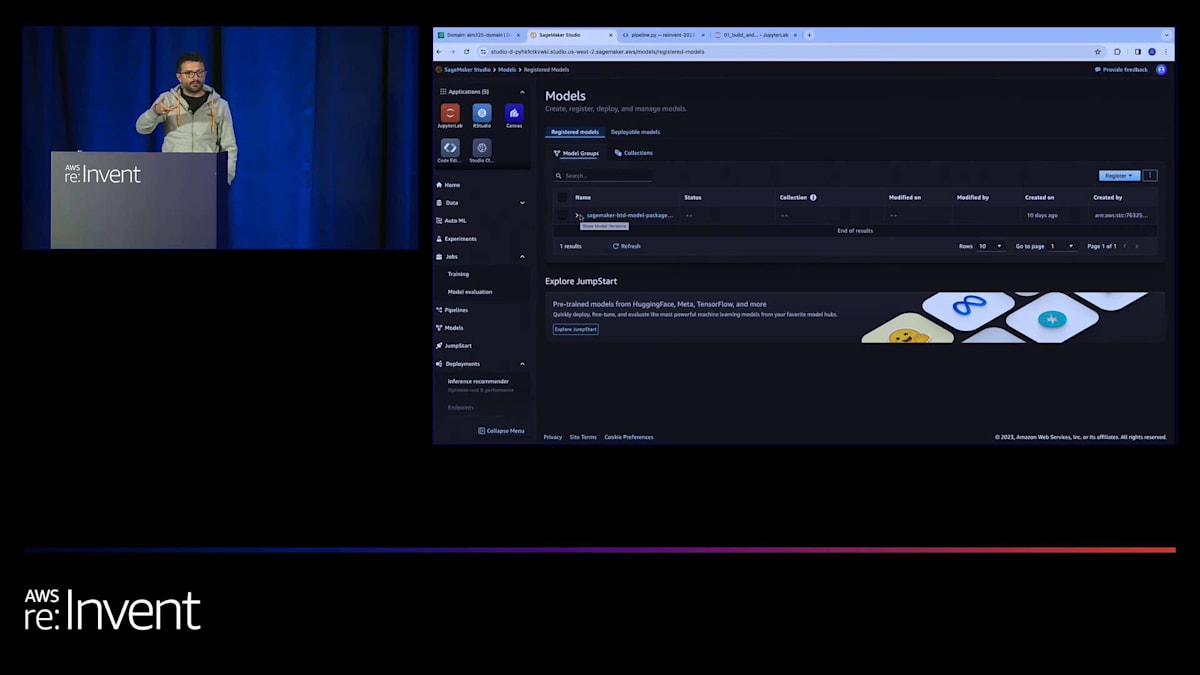Click the Models breadcrumb link
The width and height of the screenshot is (1200, 675).
507,70
